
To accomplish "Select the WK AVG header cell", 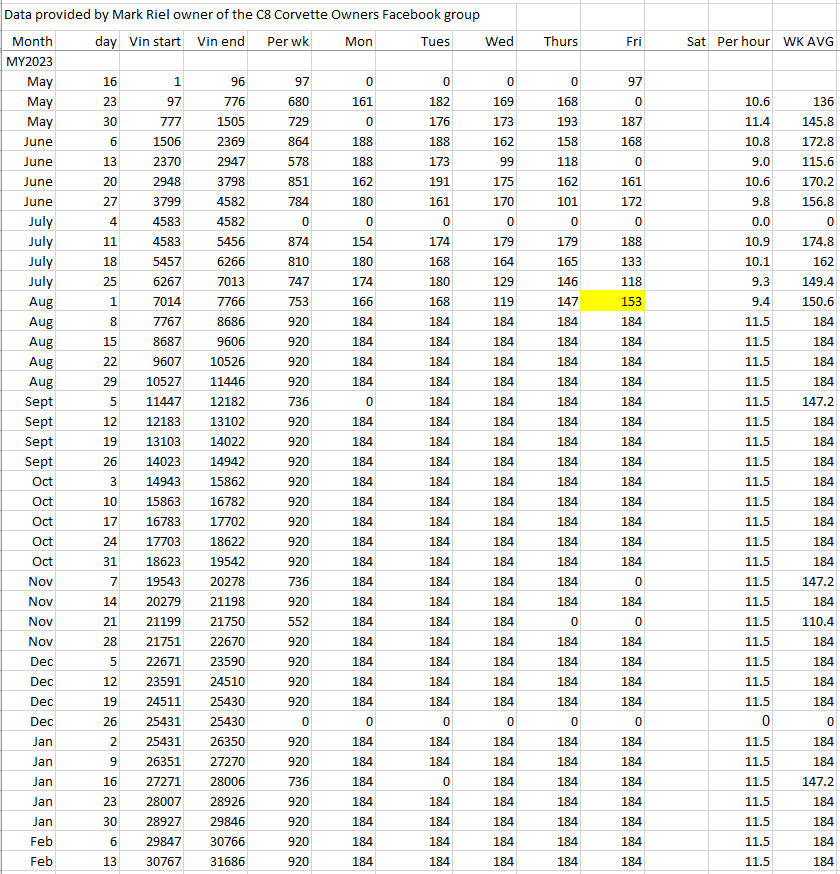I will pyautogui.click(x=808, y=41).
